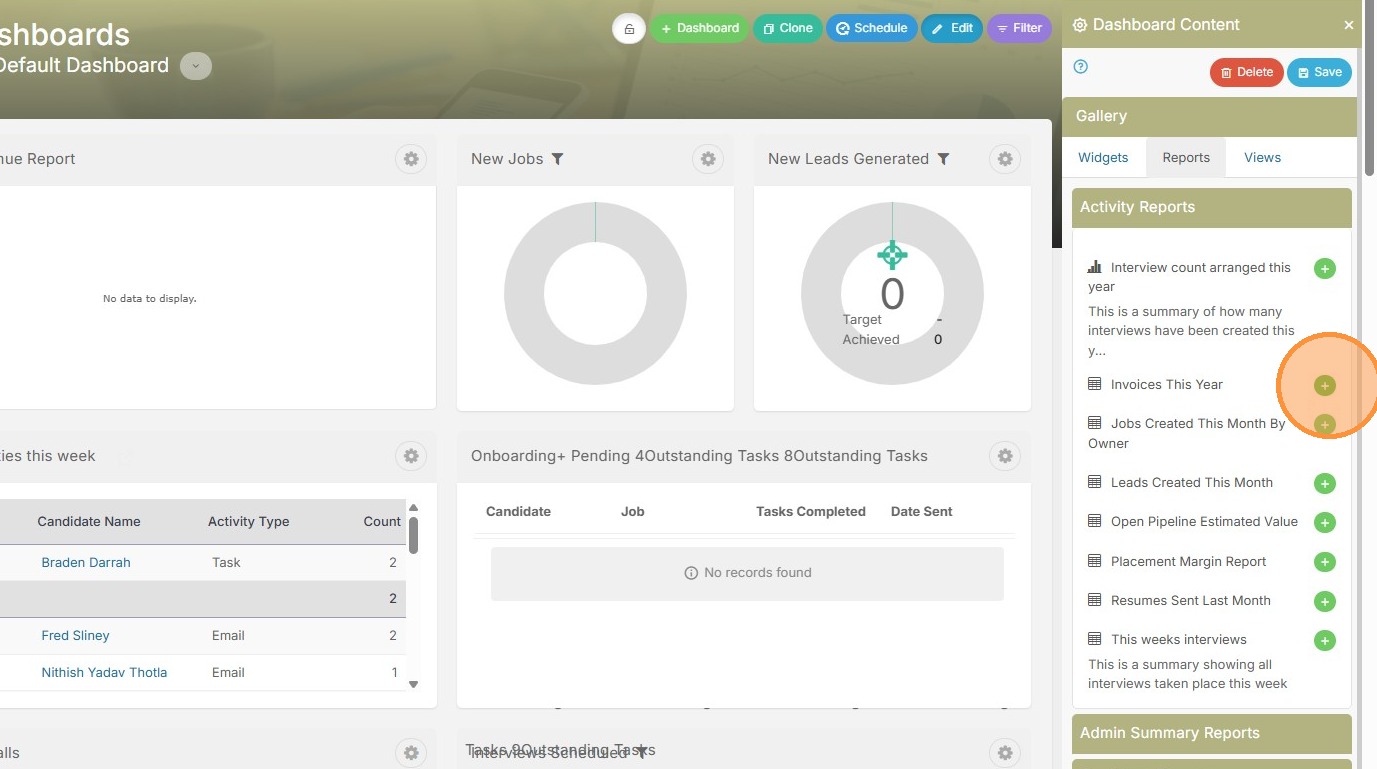The height and width of the screenshot is (769, 1377).
Task: Click the 'This weeks interviews' report name
Action: (1179, 640)
